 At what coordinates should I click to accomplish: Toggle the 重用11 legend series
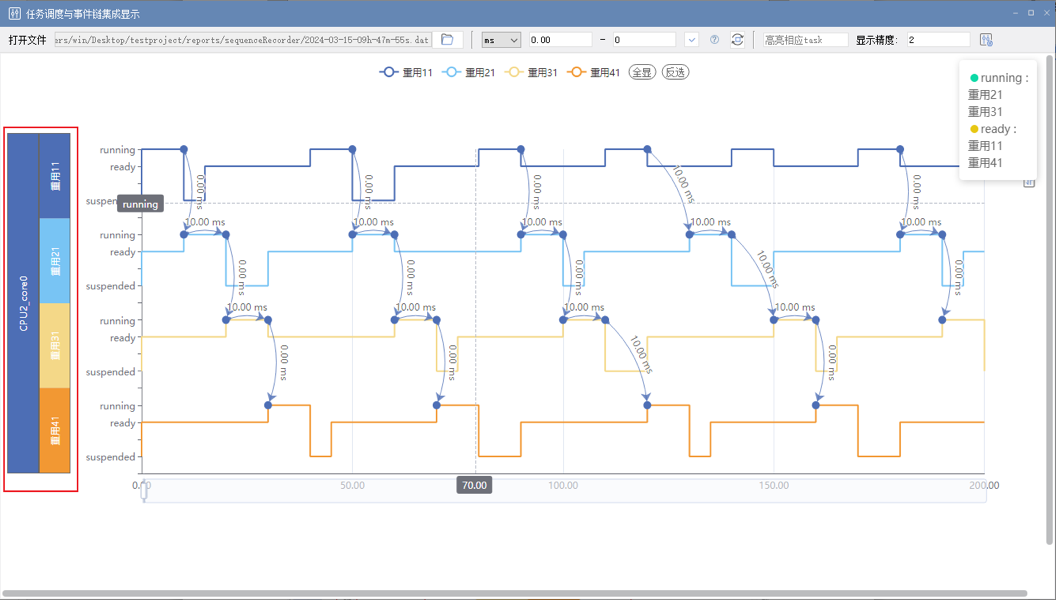click(406, 72)
